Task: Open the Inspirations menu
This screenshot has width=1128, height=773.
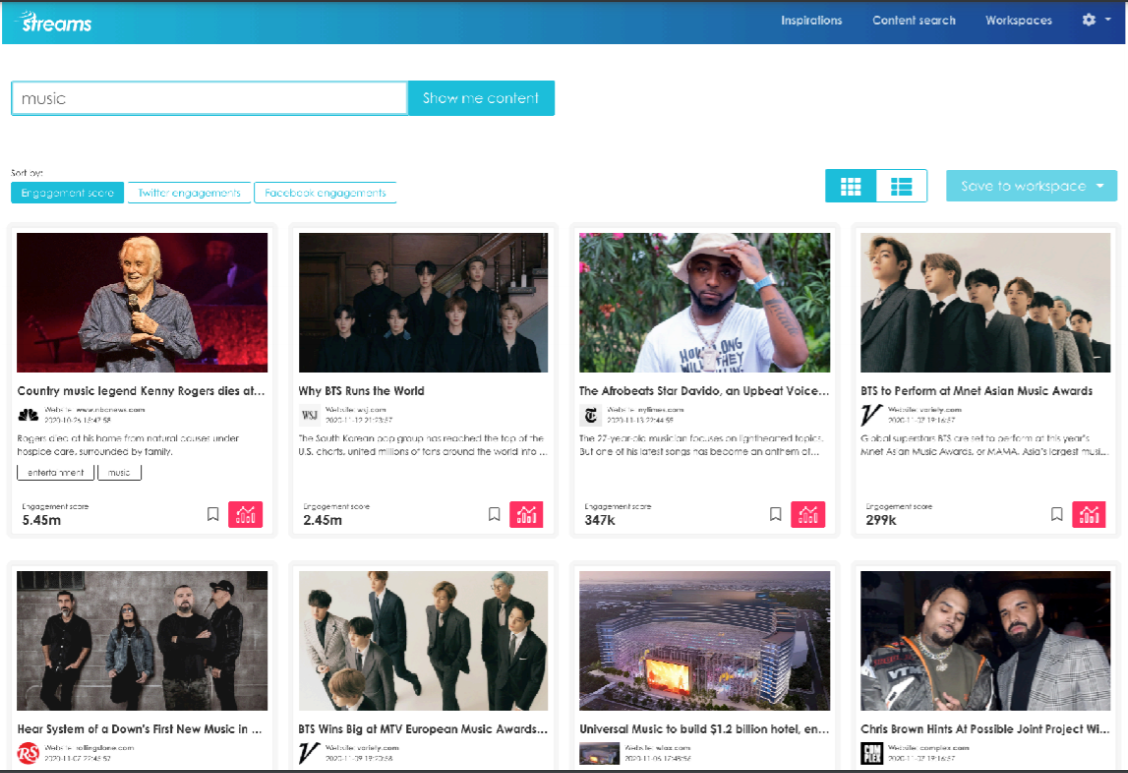Action: tap(811, 20)
